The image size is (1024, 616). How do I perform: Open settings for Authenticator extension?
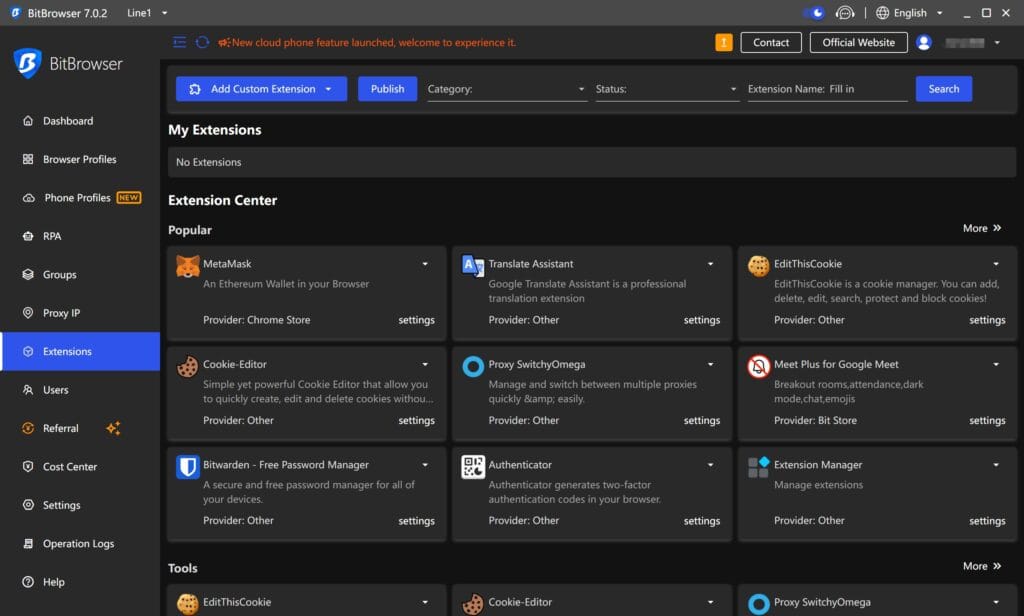click(701, 521)
